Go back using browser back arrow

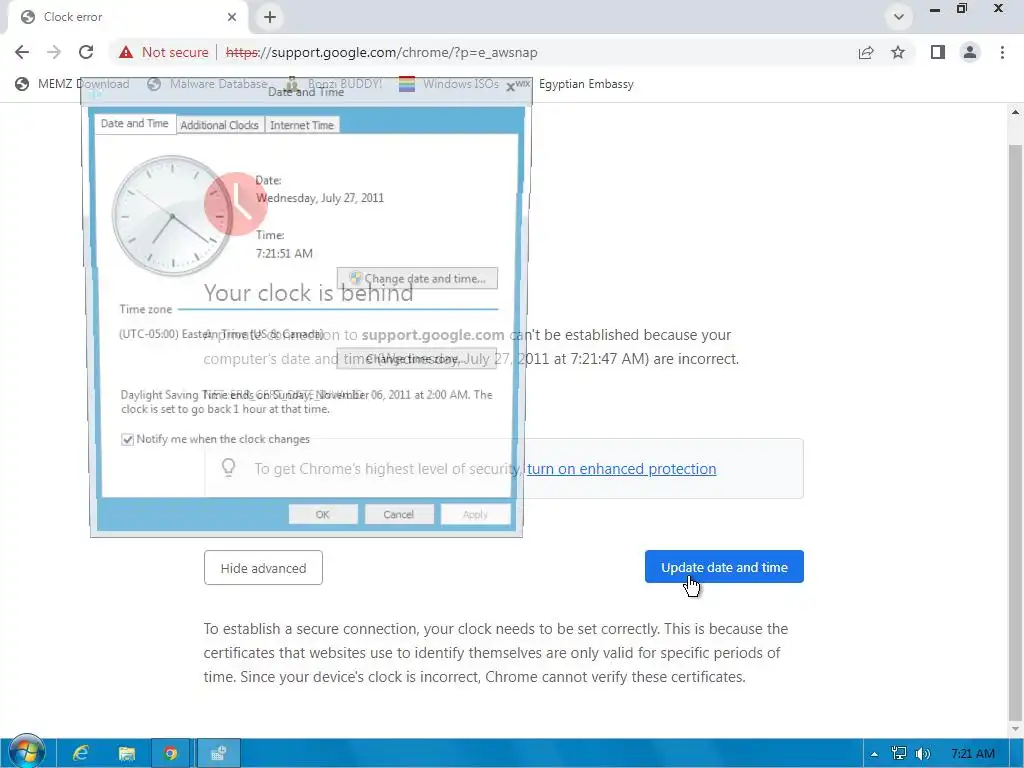click(22, 52)
